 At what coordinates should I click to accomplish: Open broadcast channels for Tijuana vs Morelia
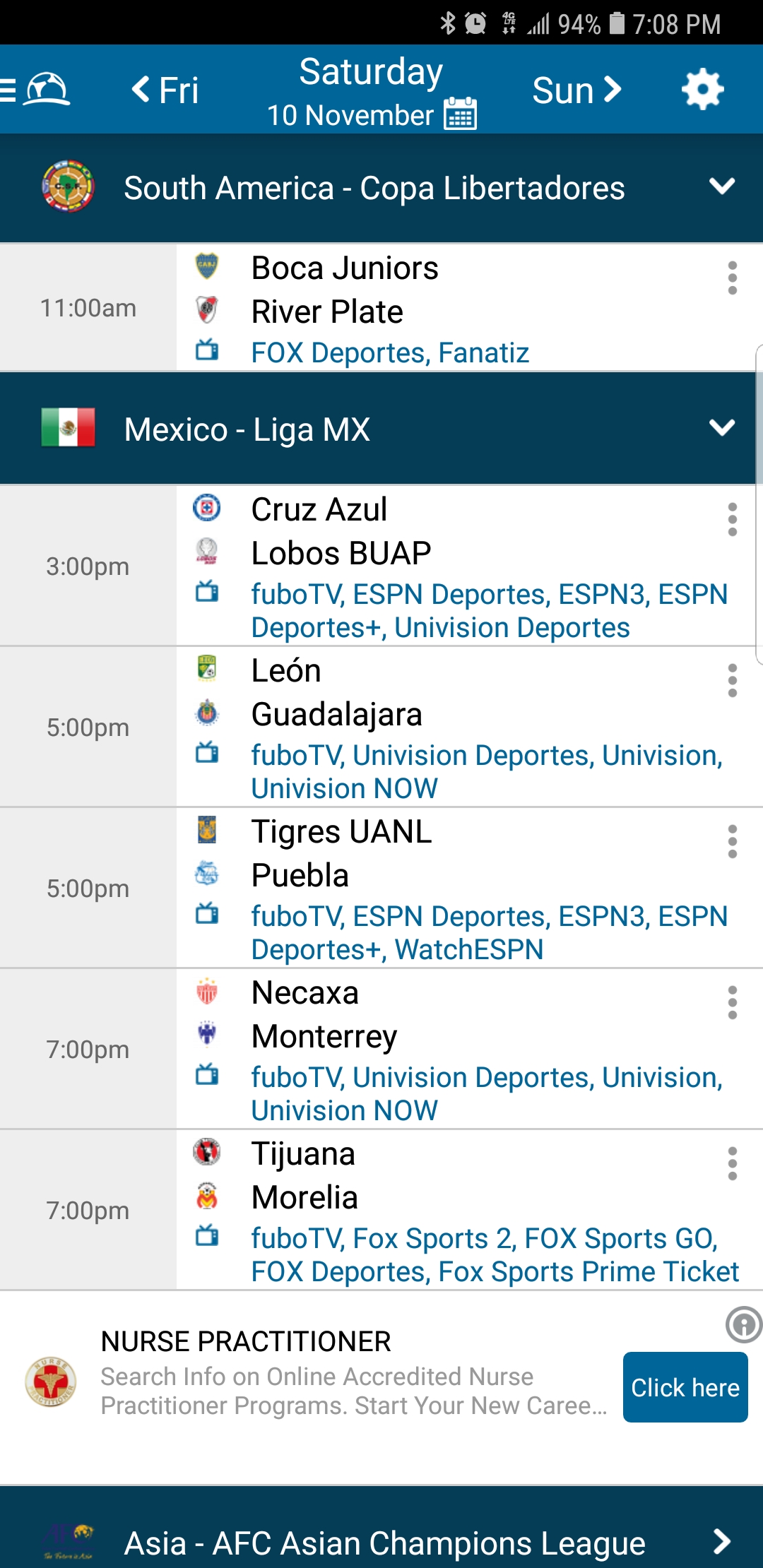click(495, 1254)
